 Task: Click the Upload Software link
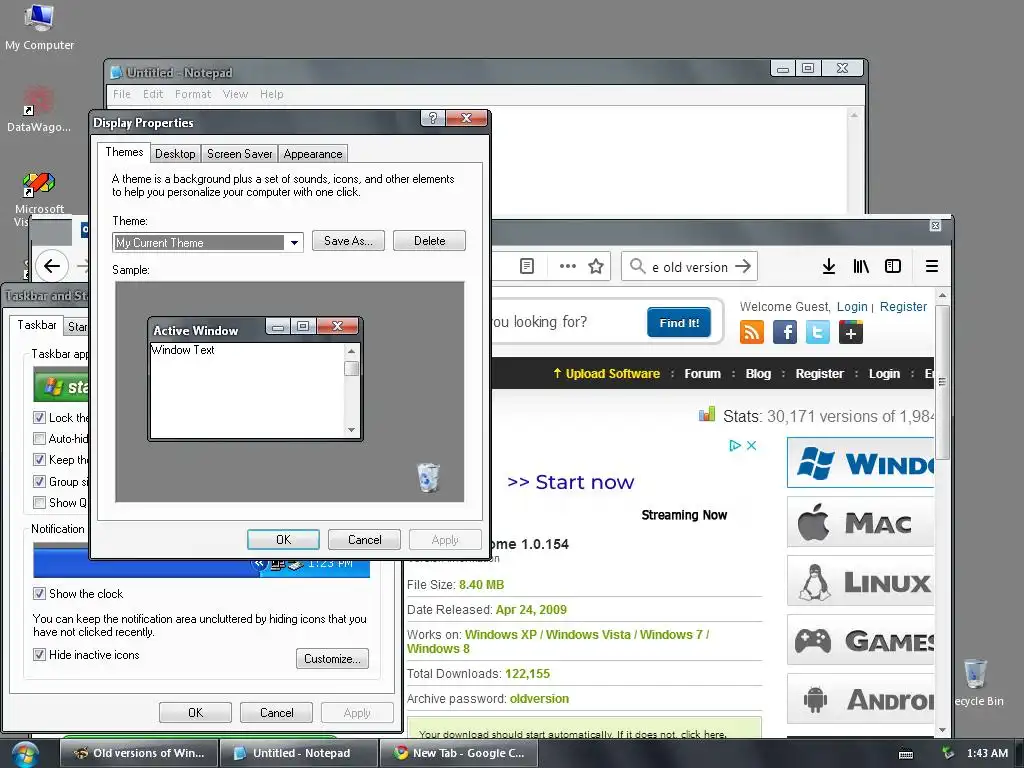[607, 374]
